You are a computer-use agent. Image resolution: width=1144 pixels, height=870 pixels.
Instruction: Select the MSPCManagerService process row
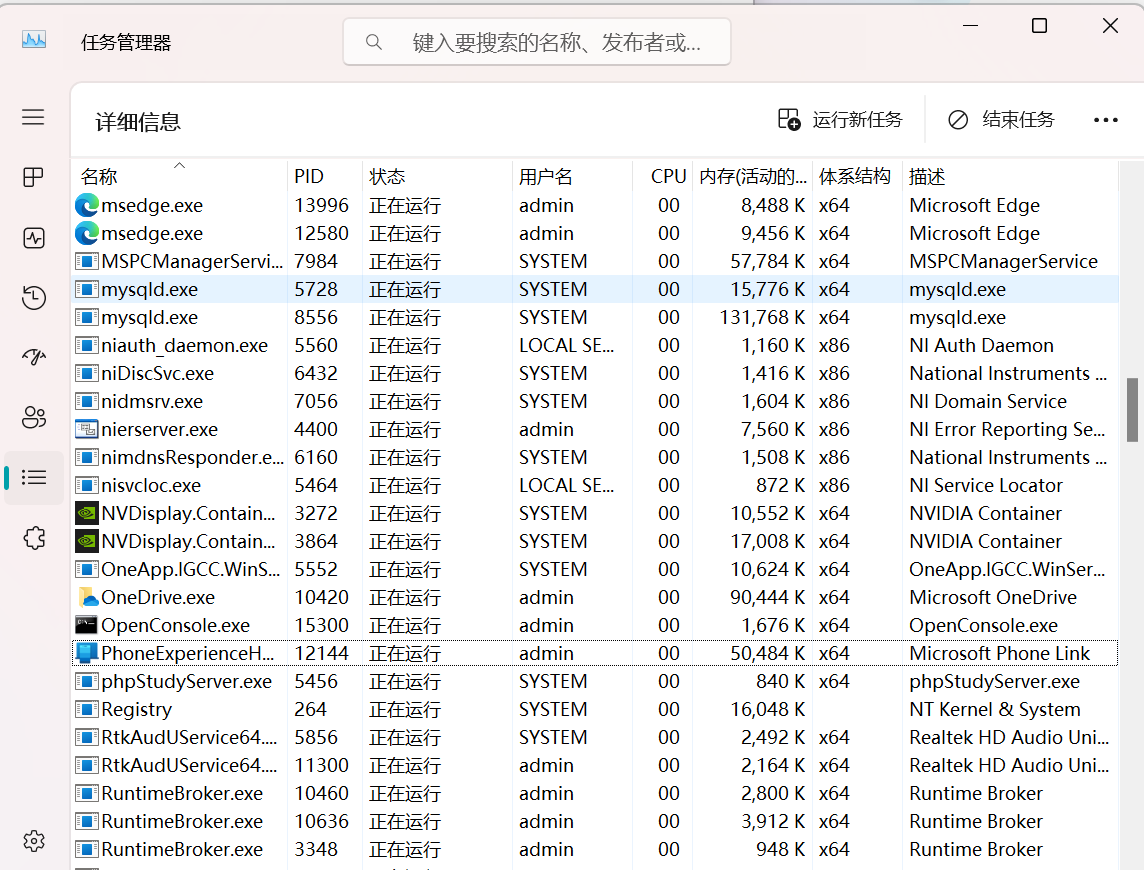click(x=595, y=261)
